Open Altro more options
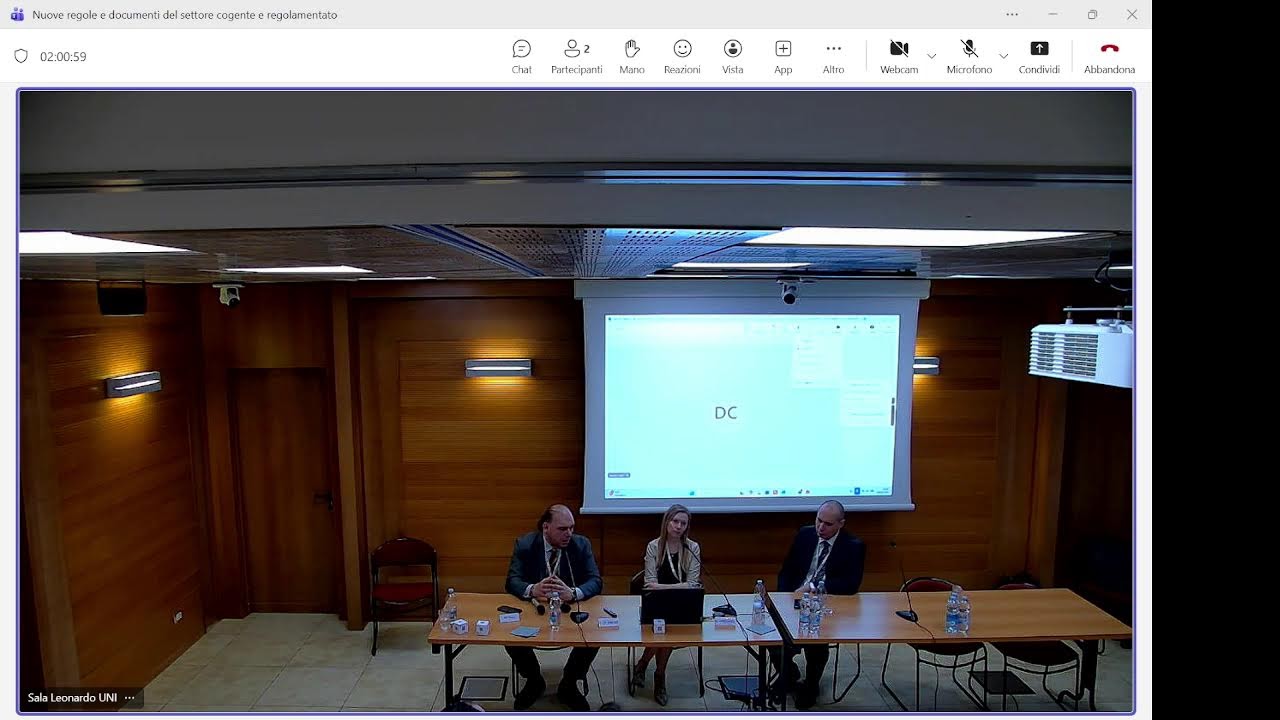This screenshot has width=1280, height=720. [x=833, y=57]
